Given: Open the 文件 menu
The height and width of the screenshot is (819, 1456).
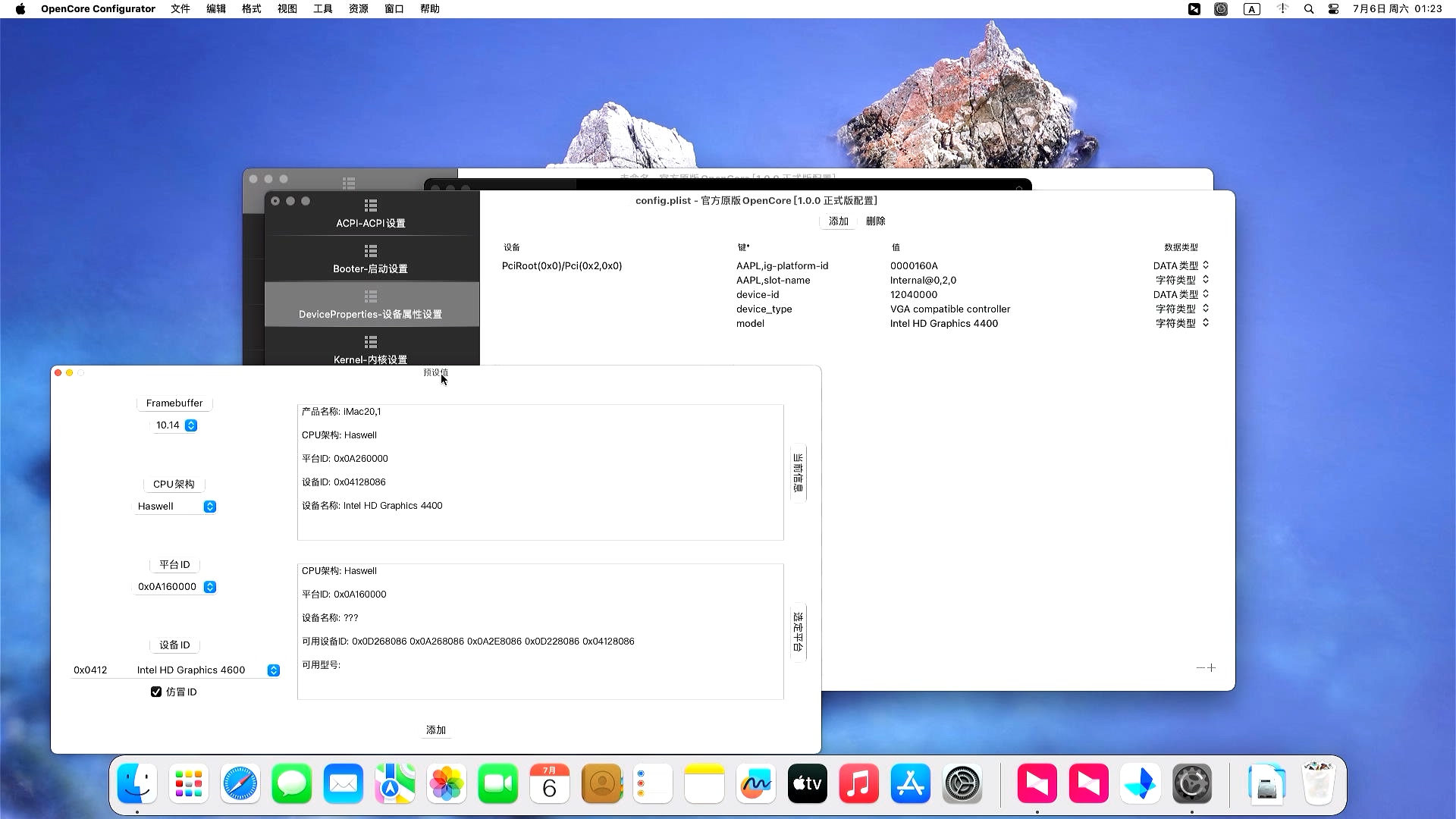Looking at the screenshot, I should [x=180, y=9].
